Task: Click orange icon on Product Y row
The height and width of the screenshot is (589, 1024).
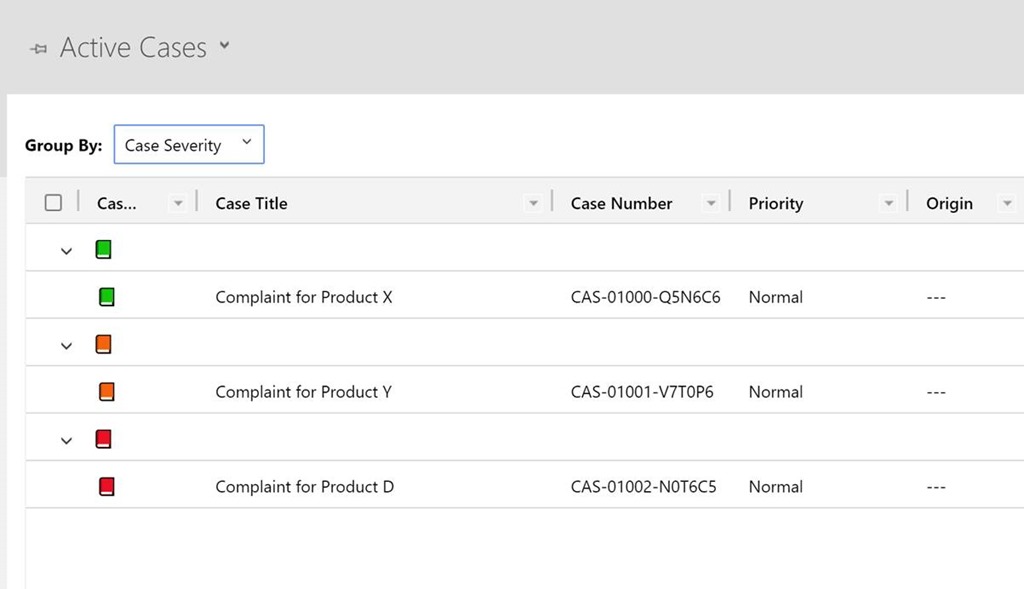Action: coord(107,392)
